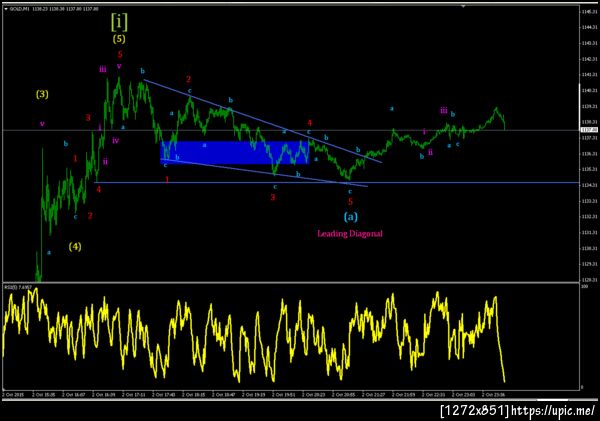Click the highlighted current price tag

point(589,130)
